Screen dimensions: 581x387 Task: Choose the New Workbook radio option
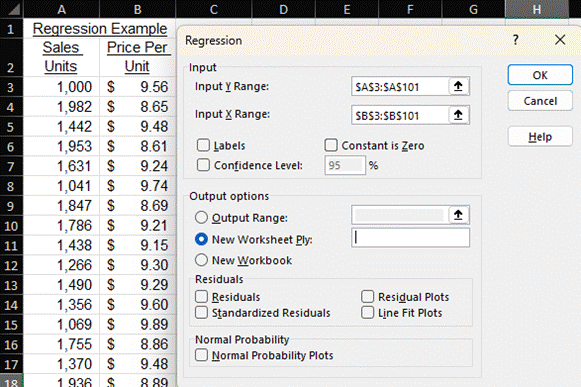201,260
